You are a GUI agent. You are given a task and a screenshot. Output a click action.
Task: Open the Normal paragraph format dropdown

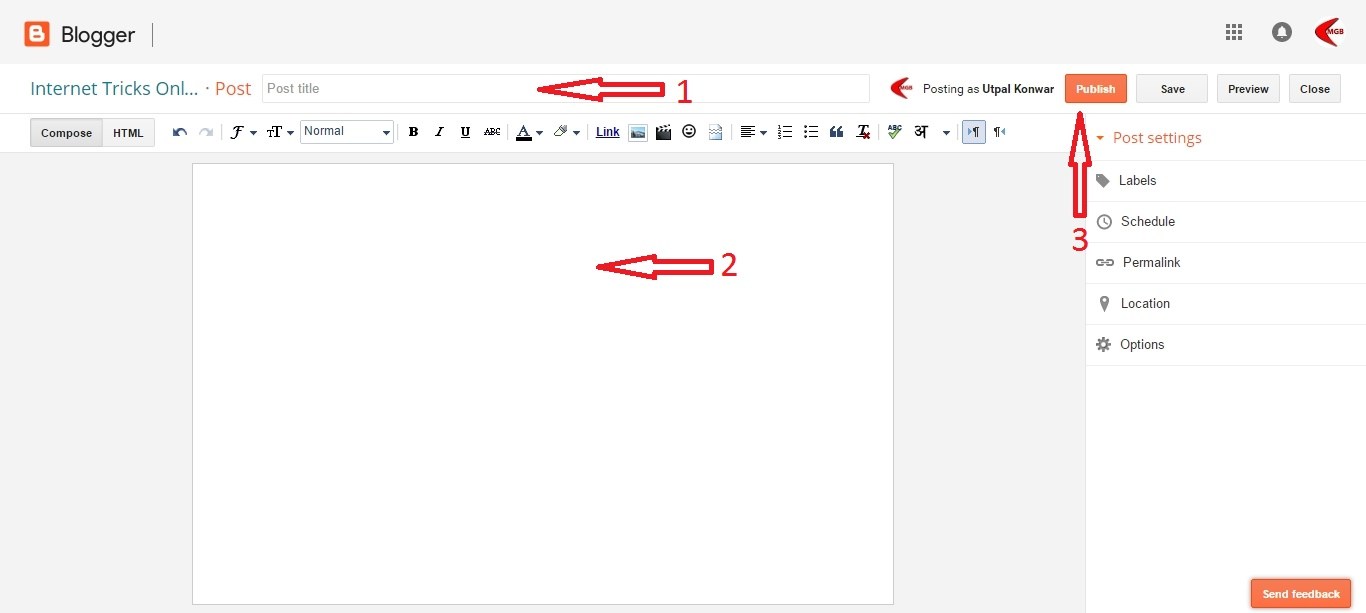coord(347,132)
